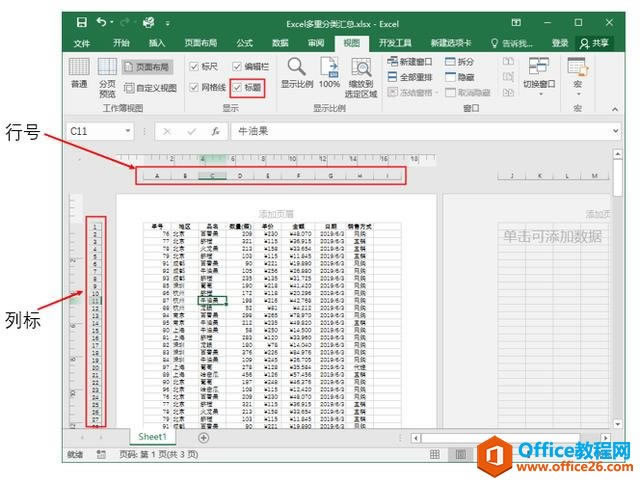Click the Name Box showing C11
Screen dimensions: 640x484
(95, 131)
